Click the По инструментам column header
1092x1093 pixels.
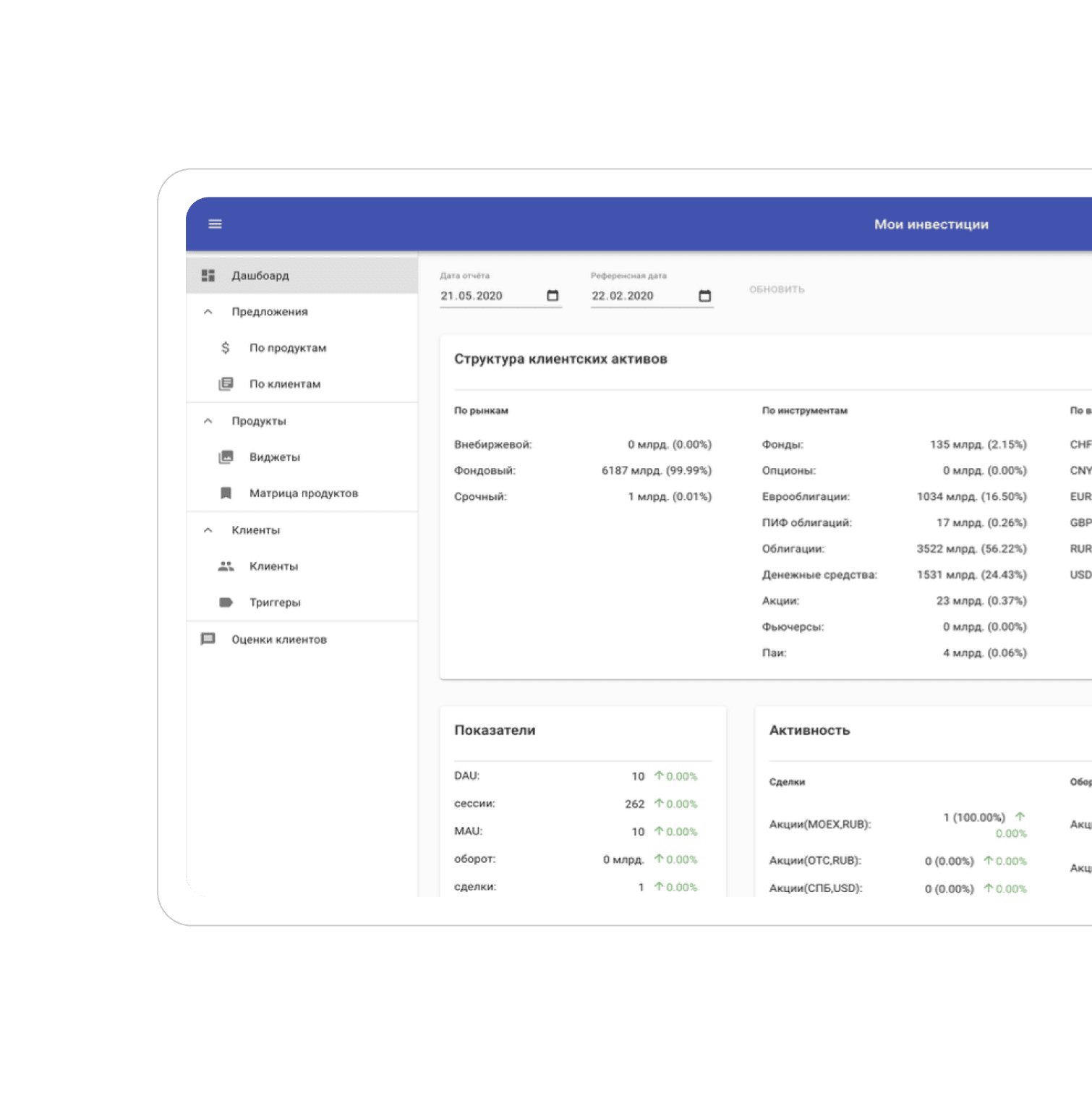804,410
